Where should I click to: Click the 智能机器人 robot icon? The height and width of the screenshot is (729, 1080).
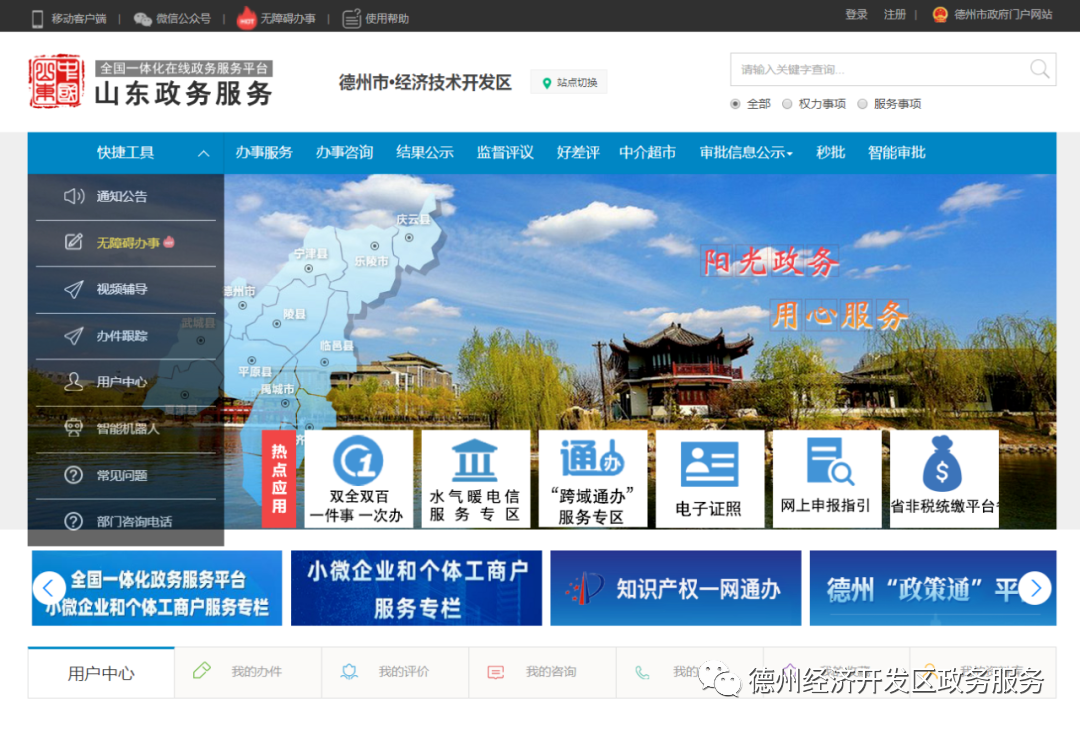pos(74,428)
